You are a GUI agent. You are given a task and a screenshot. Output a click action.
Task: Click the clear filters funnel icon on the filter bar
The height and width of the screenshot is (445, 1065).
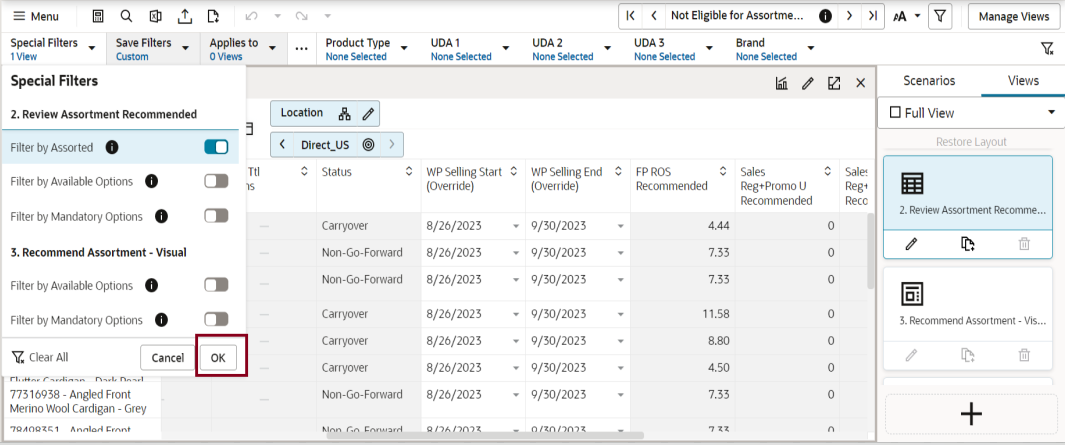[x=1047, y=49]
